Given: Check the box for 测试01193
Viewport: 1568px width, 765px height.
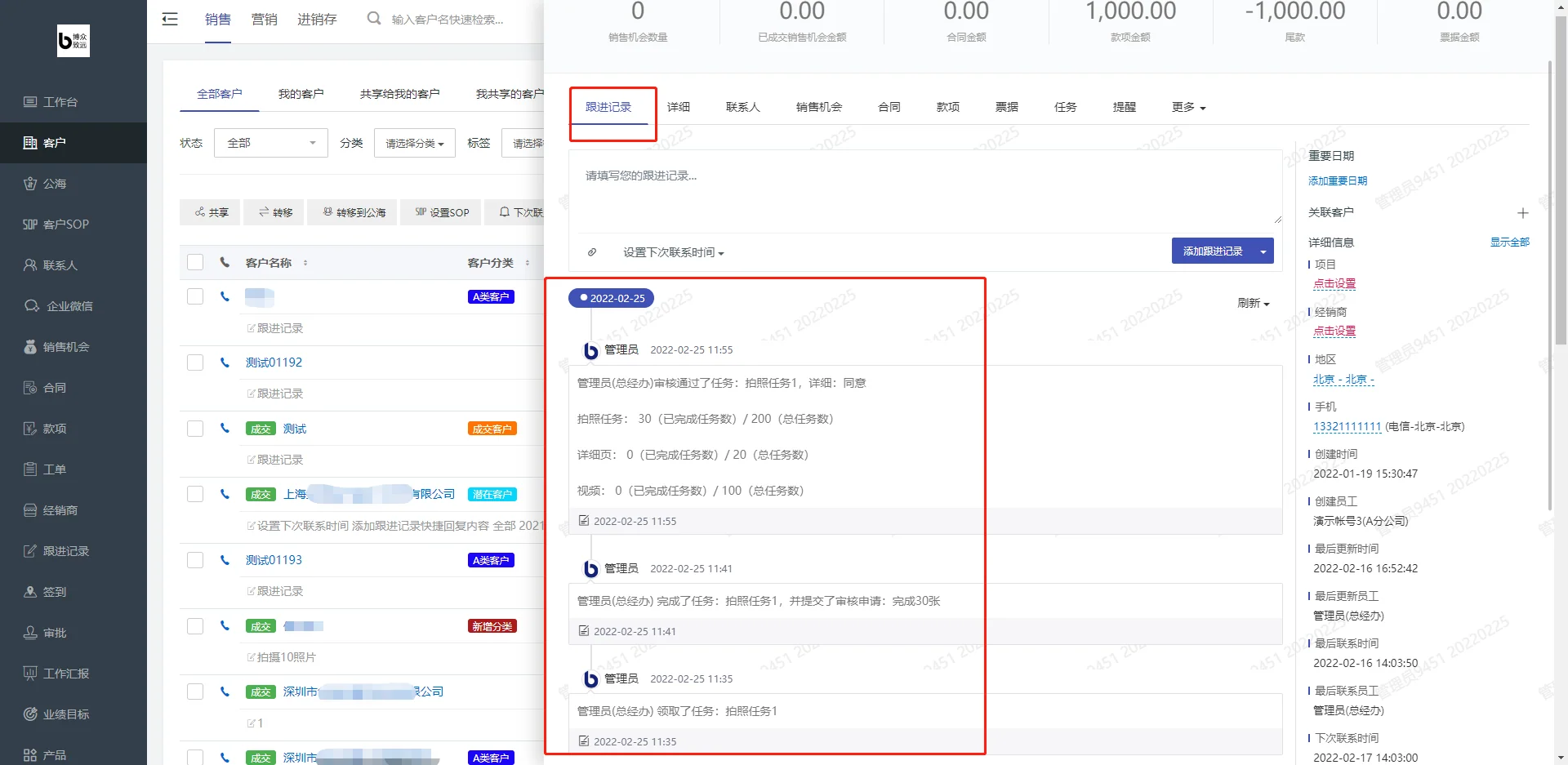Looking at the screenshot, I should coord(195,560).
